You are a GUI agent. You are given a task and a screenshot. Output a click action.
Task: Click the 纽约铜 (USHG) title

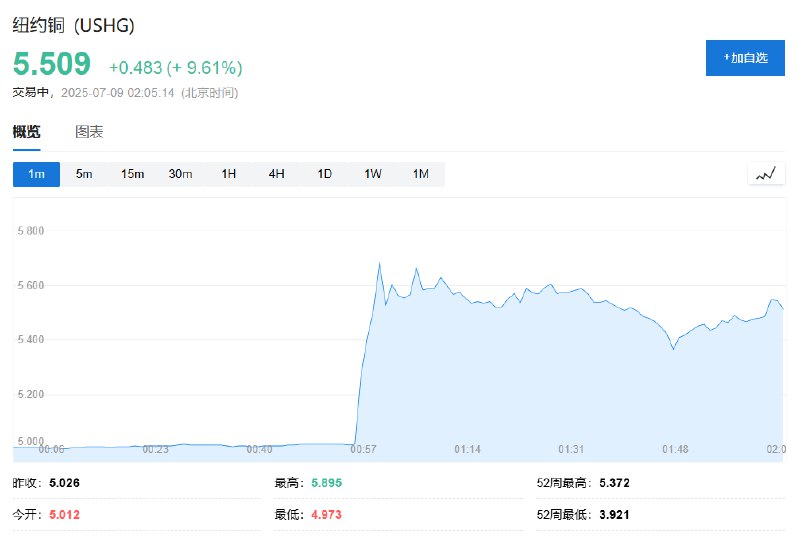click(73, 25)
